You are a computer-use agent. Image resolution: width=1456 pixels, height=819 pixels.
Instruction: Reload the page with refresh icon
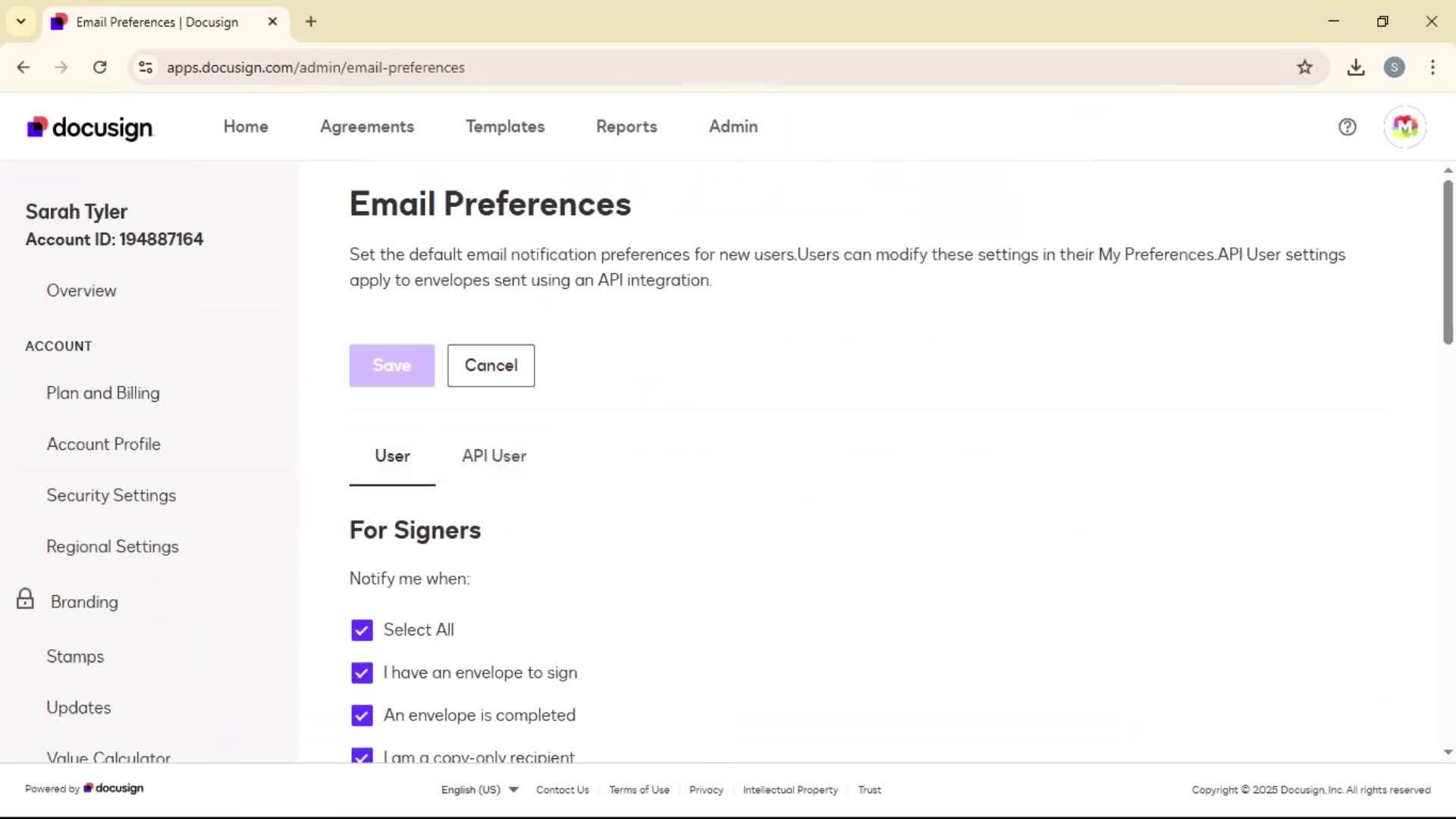point(100,67)
